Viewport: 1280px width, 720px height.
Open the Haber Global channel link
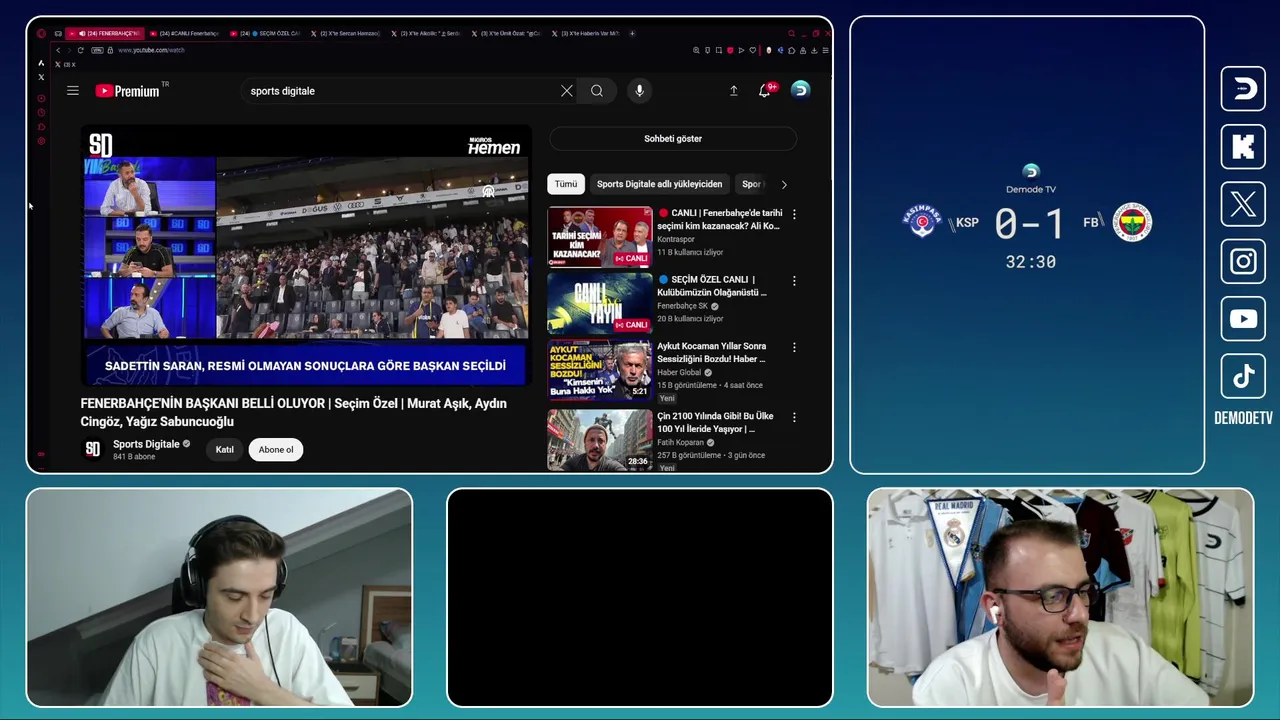point(679,372)
